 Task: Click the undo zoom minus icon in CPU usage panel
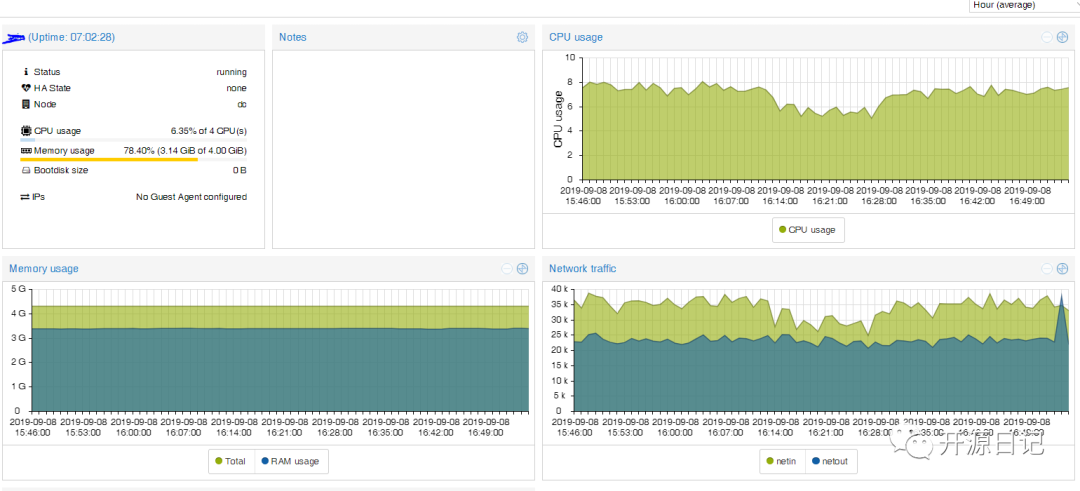(x=1047, y=37)
